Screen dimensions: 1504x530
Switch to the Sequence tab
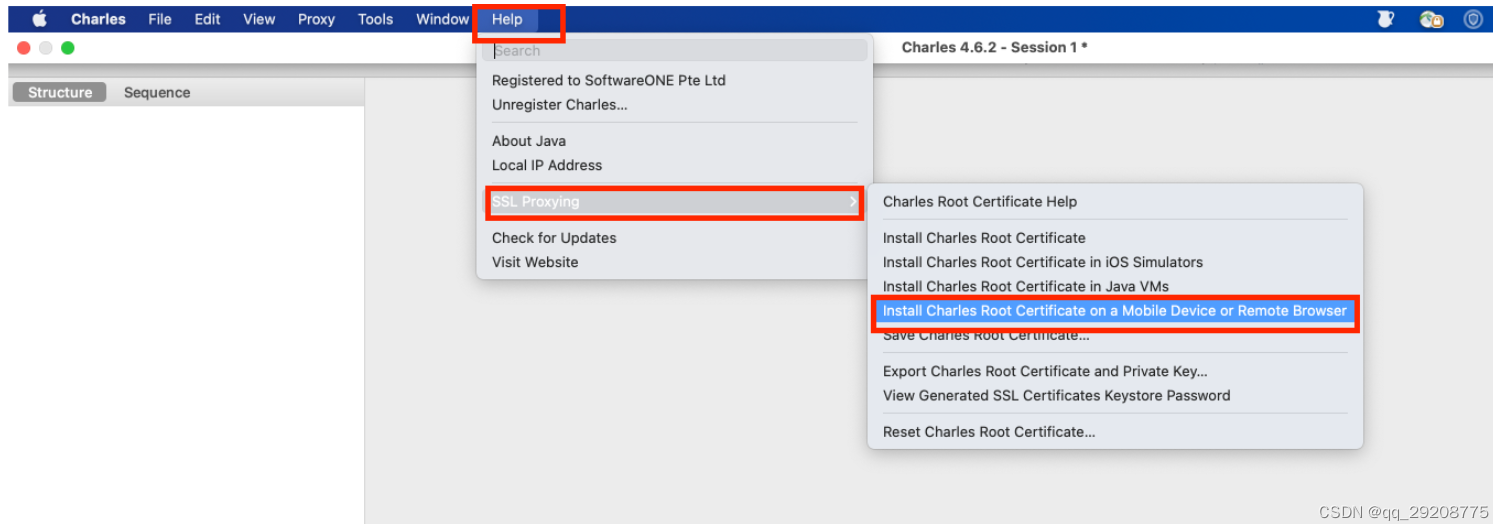157,92
